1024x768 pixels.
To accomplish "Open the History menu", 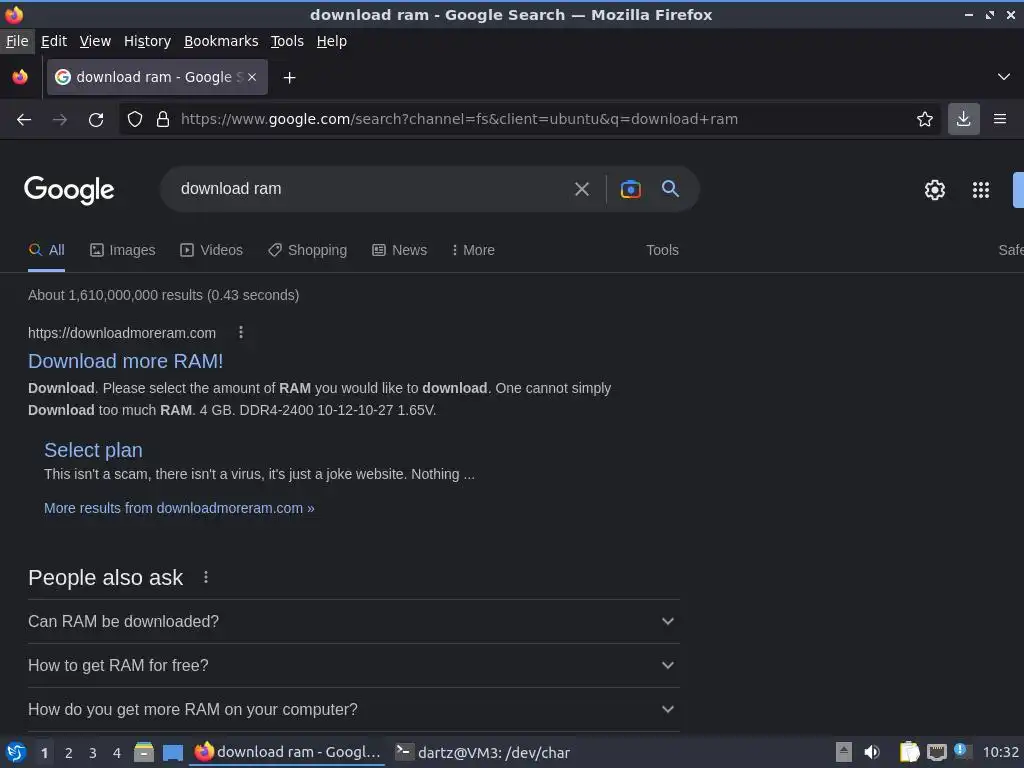I will click(x=147, y=41).
